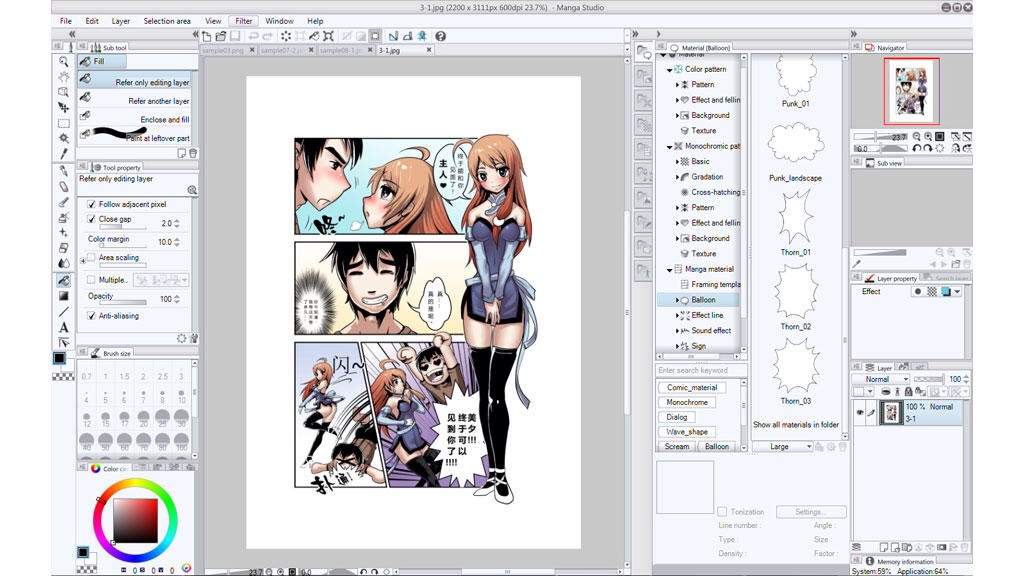Open the Filter menu

(244, 21)
